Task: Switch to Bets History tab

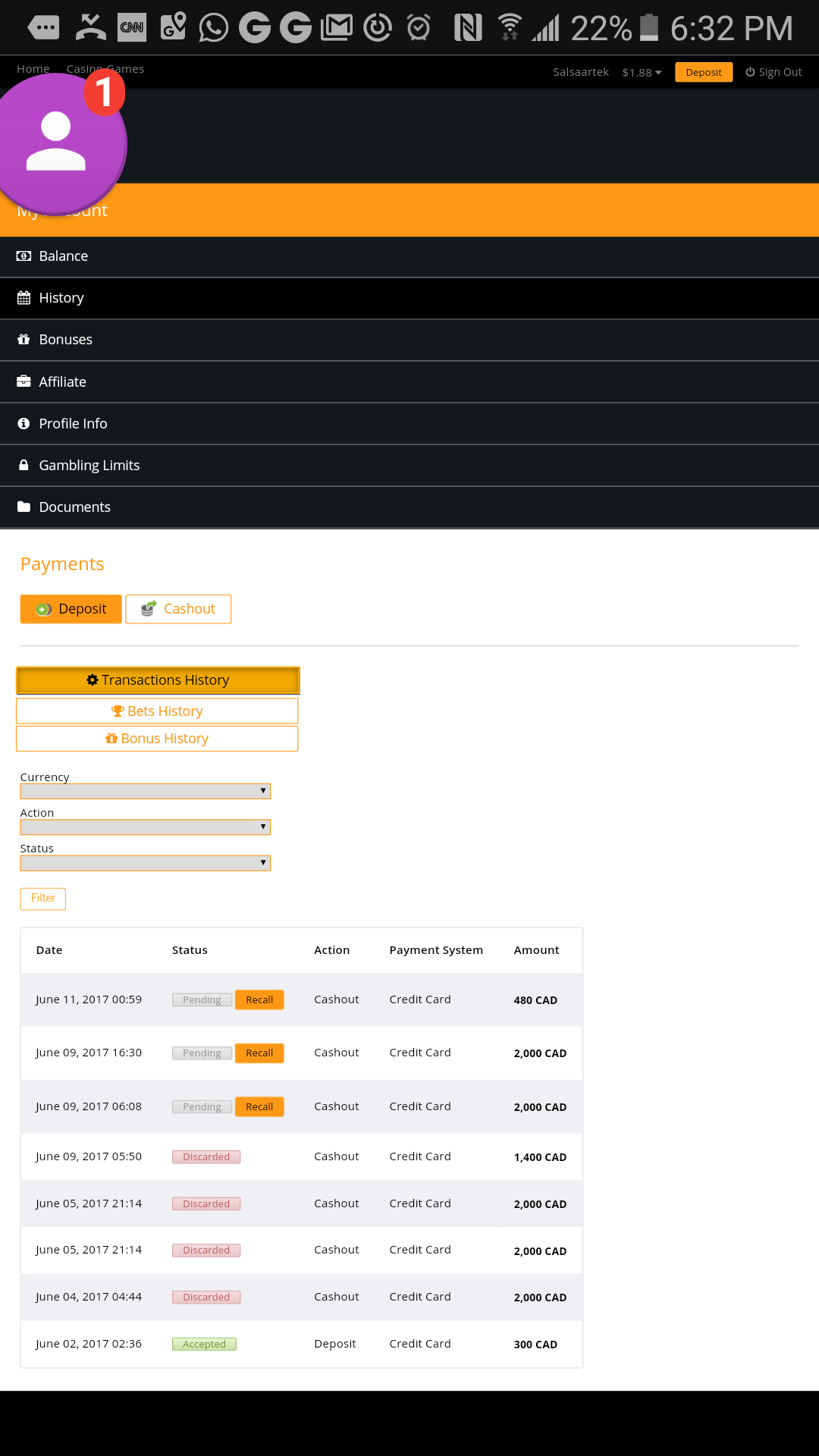Action: pos(157,711)
